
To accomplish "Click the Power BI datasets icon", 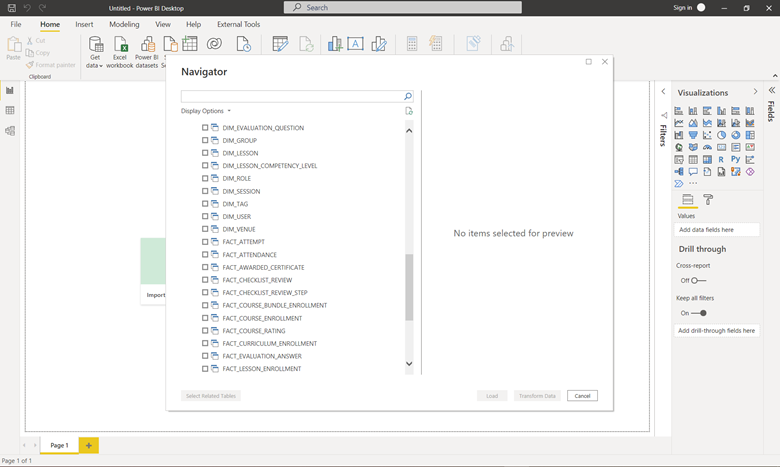I will coord(147,44).
